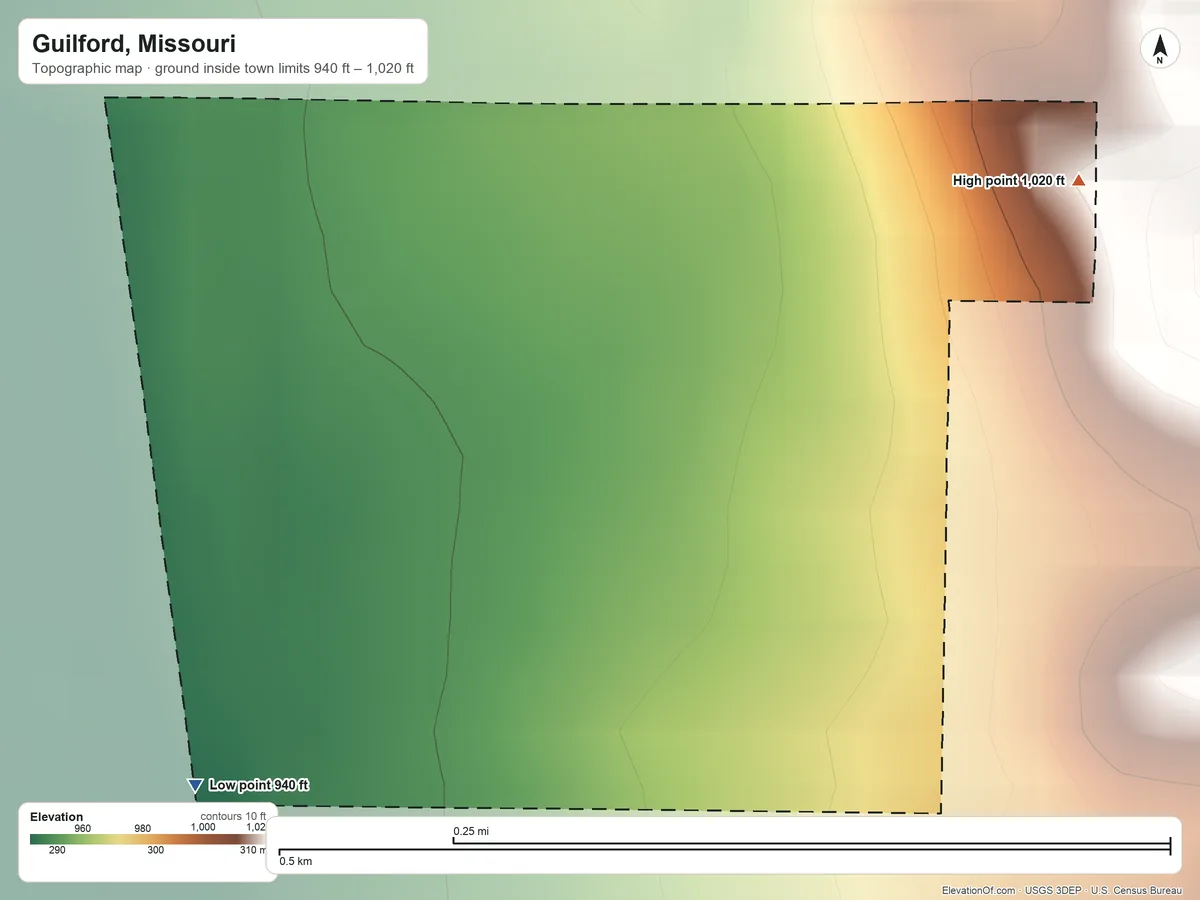Click the 310 m legend tick label
Viewport: 1200px width, 900px height.
click(x=254, y=850)
